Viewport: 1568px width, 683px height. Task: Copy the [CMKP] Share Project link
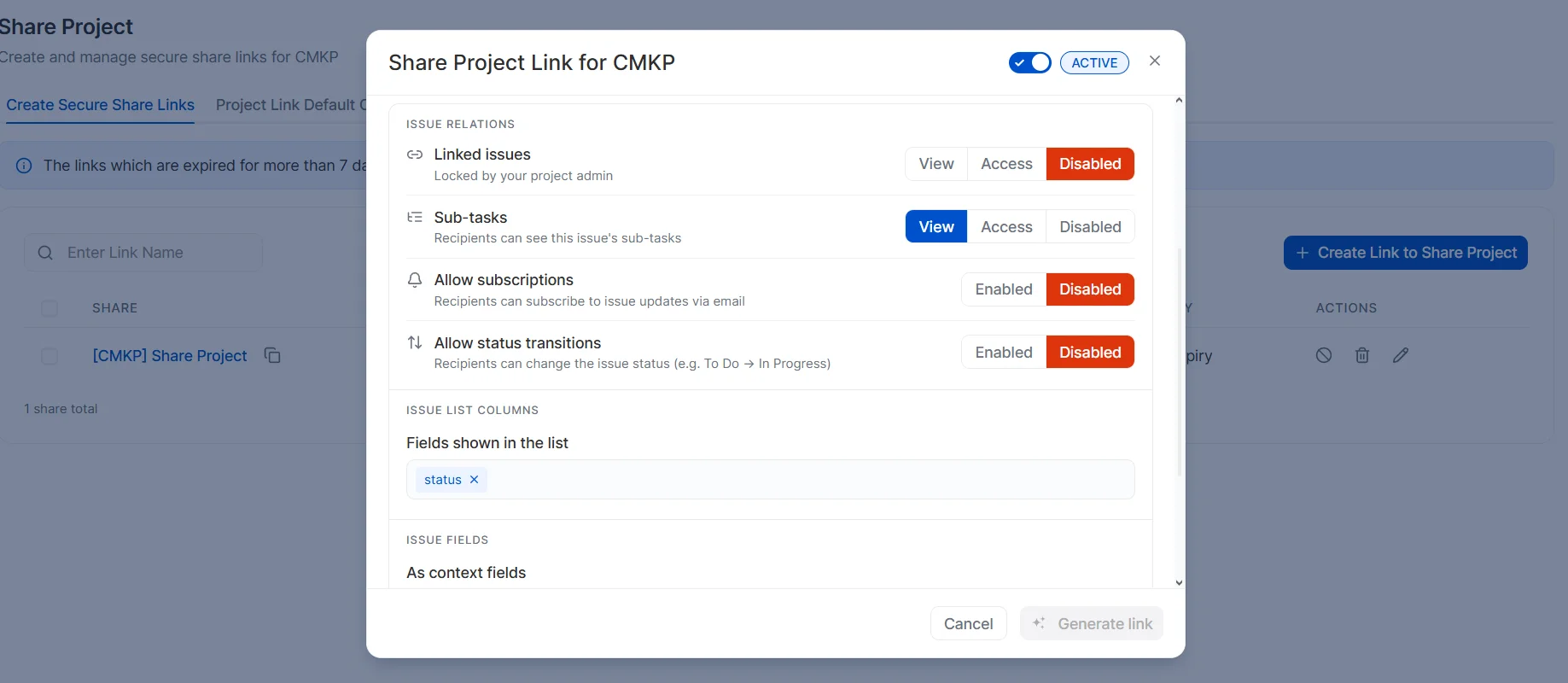click(272, 355)
